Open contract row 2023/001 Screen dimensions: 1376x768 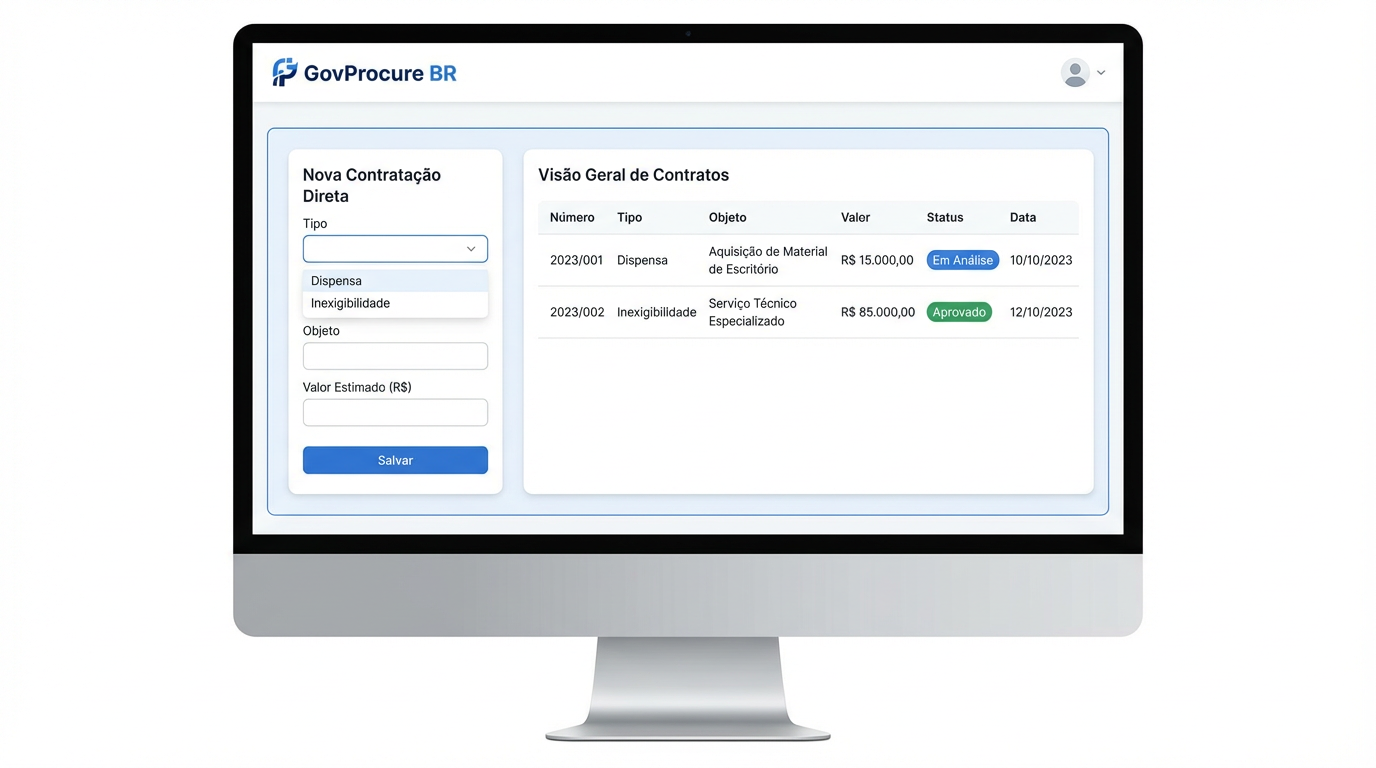576,260
